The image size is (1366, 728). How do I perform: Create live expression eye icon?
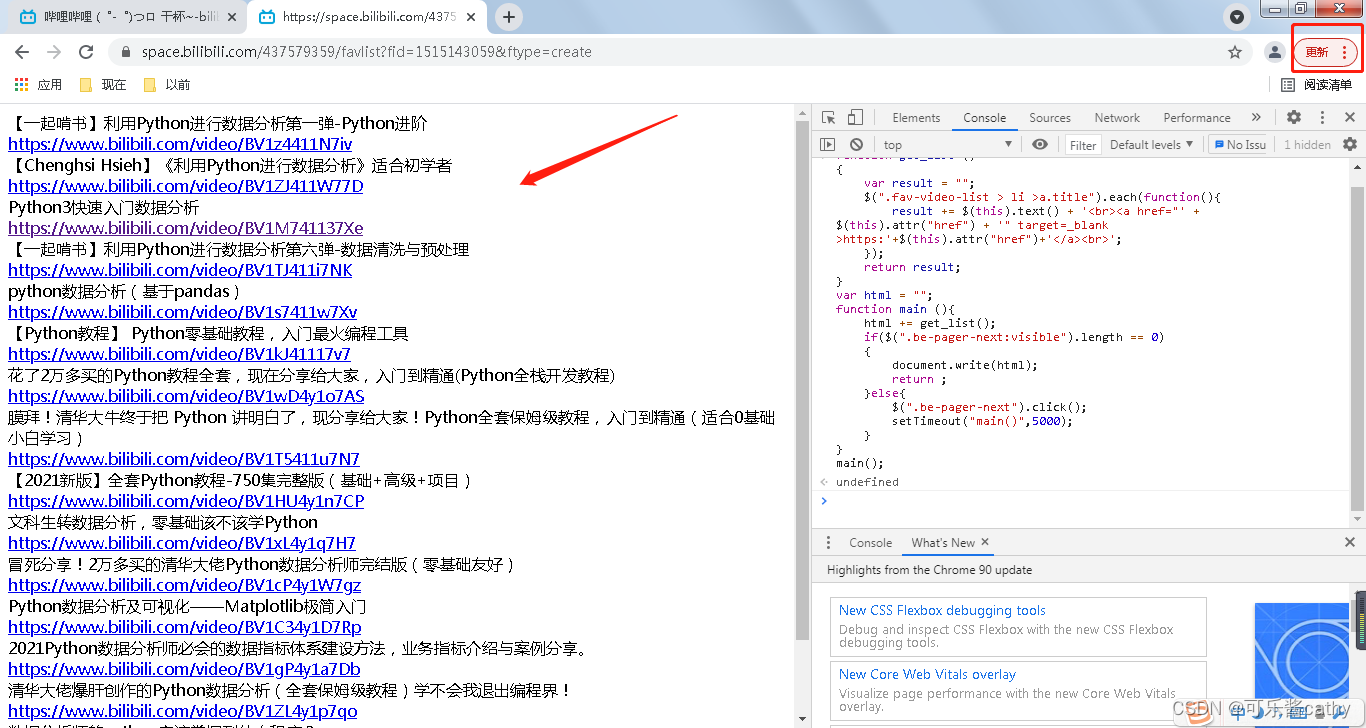click(x=1040, y=145)
